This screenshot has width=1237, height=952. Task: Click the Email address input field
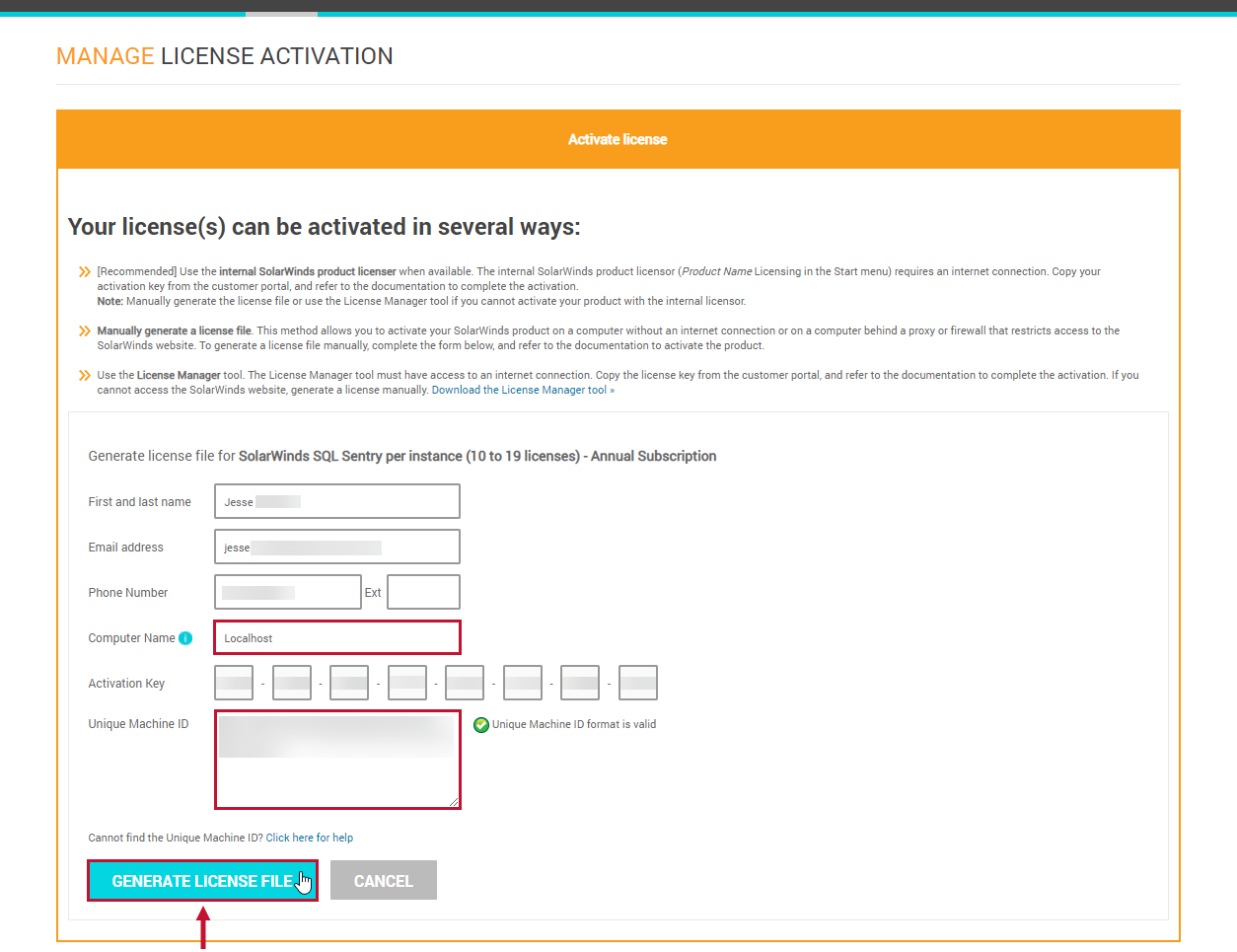coord(336,546)
